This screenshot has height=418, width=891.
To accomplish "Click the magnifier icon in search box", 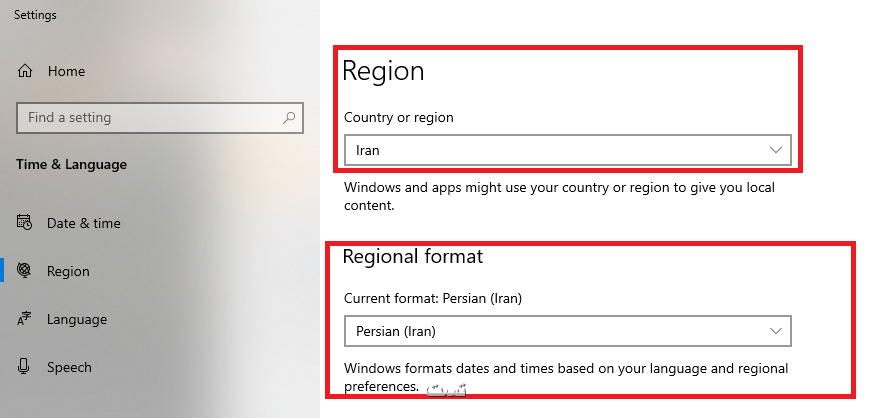I will click(x=289, y=118).
